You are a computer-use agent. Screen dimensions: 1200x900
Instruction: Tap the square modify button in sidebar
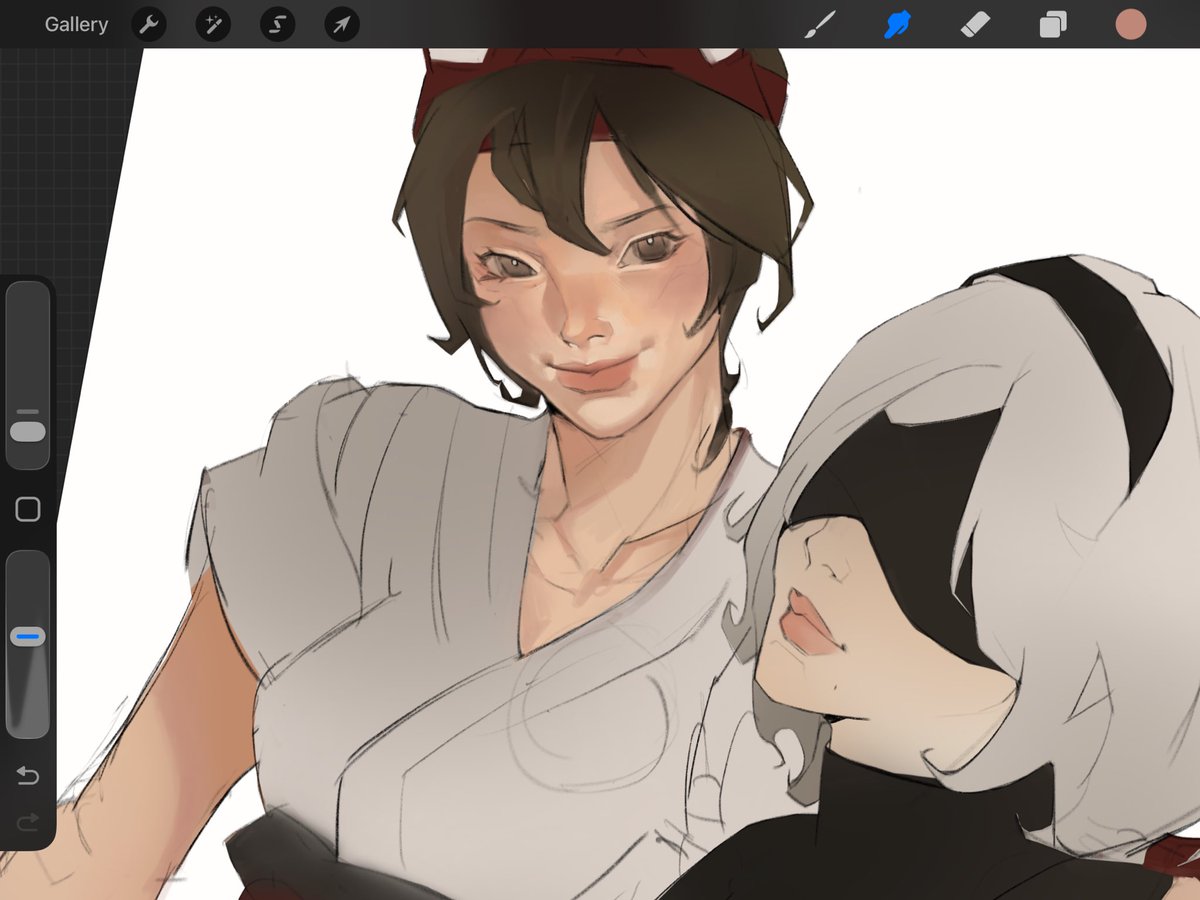tap(28, 510)
